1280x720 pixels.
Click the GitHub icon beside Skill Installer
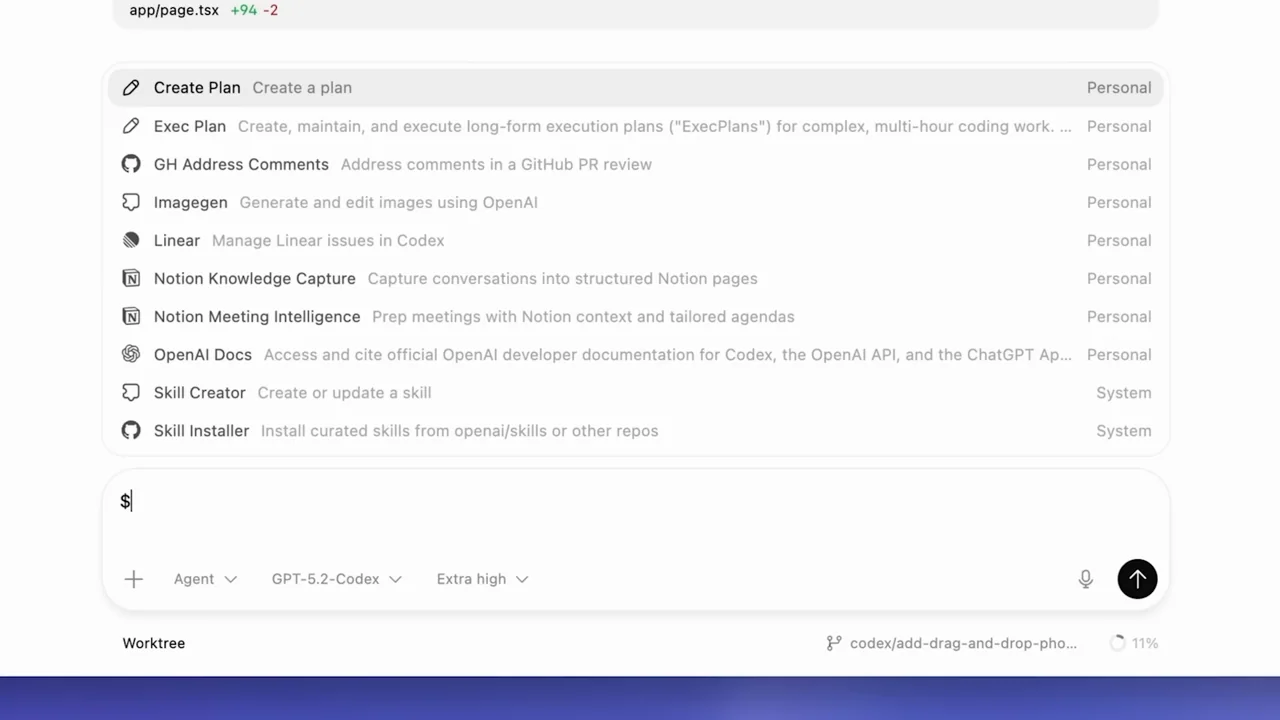tap(131, 430)
